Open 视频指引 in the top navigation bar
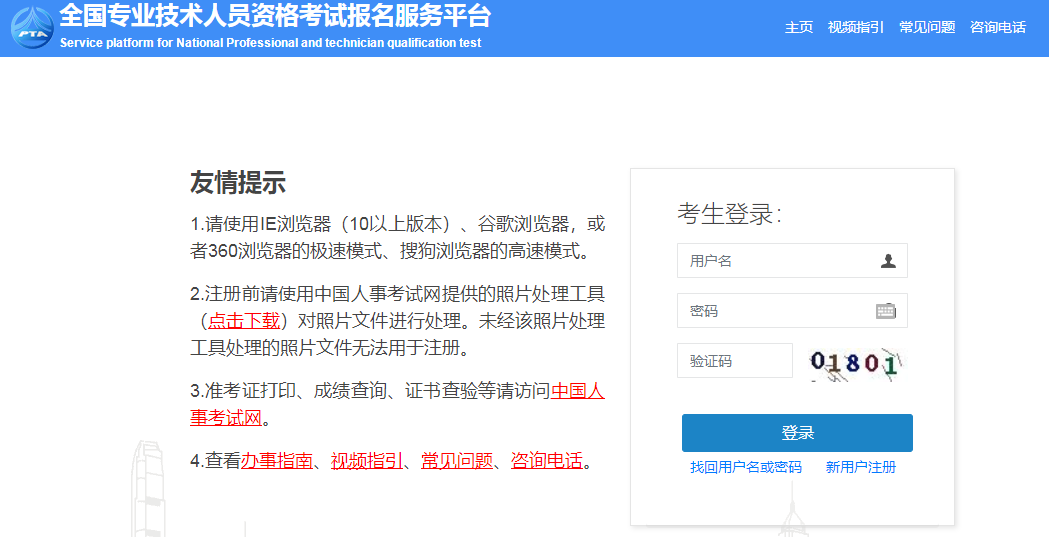The width and height of the screenshot is (1049, 537). tap(856, 27)
